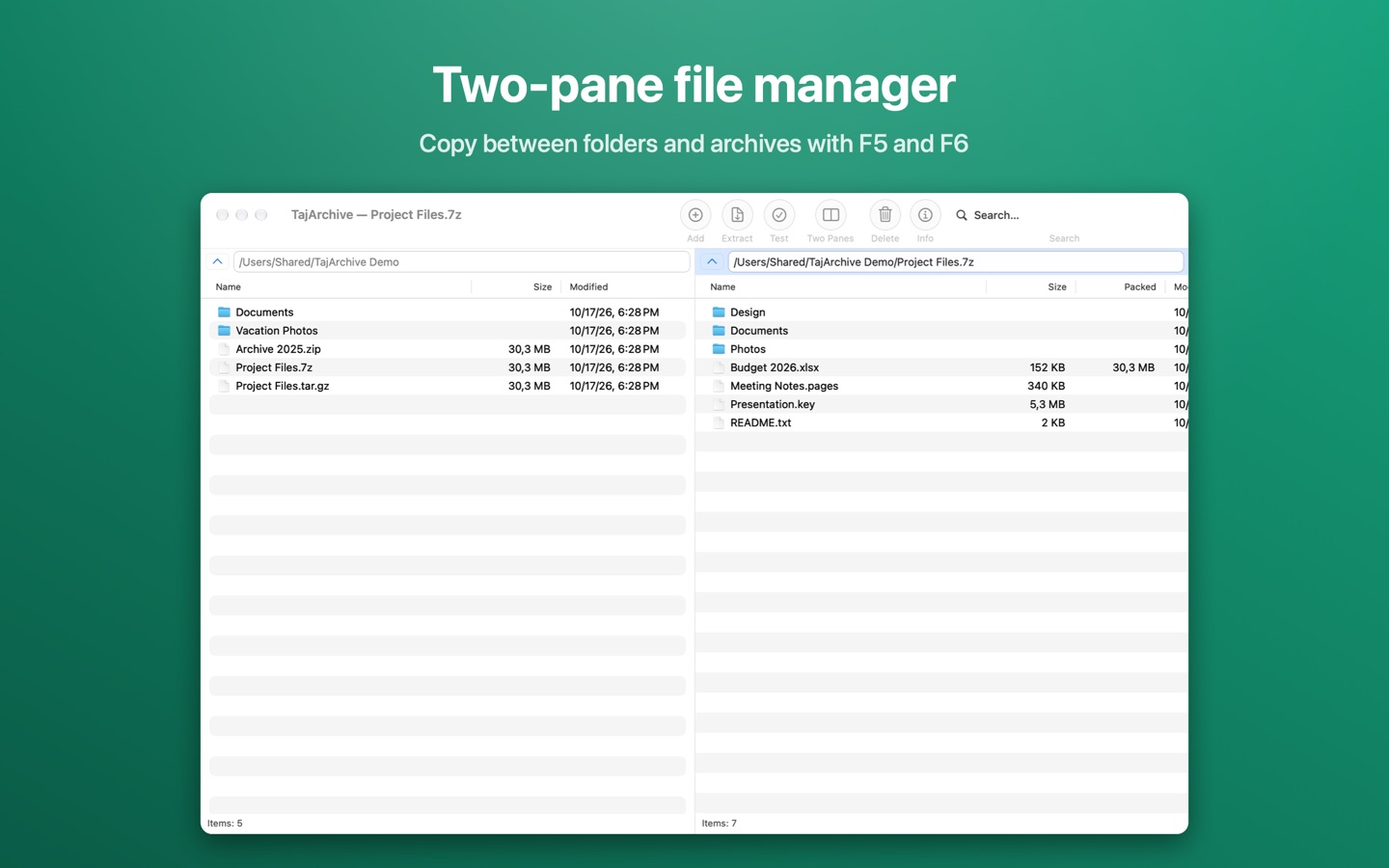Viewport: 1389px width, 868px height.
Task: Click the left pane path field
Action: pos(461,261)
